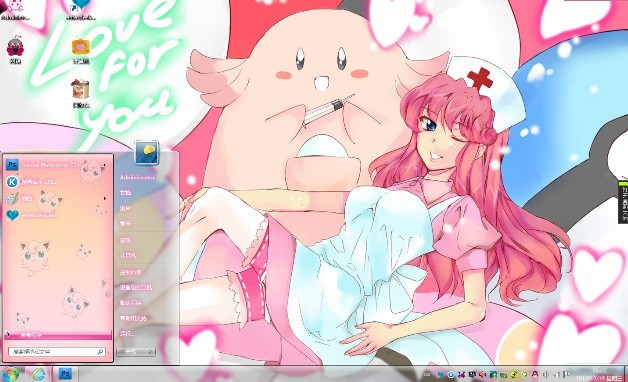Open the Administrator user folder
This screenshot has width=628, height=382.
[x=137, y=177]
